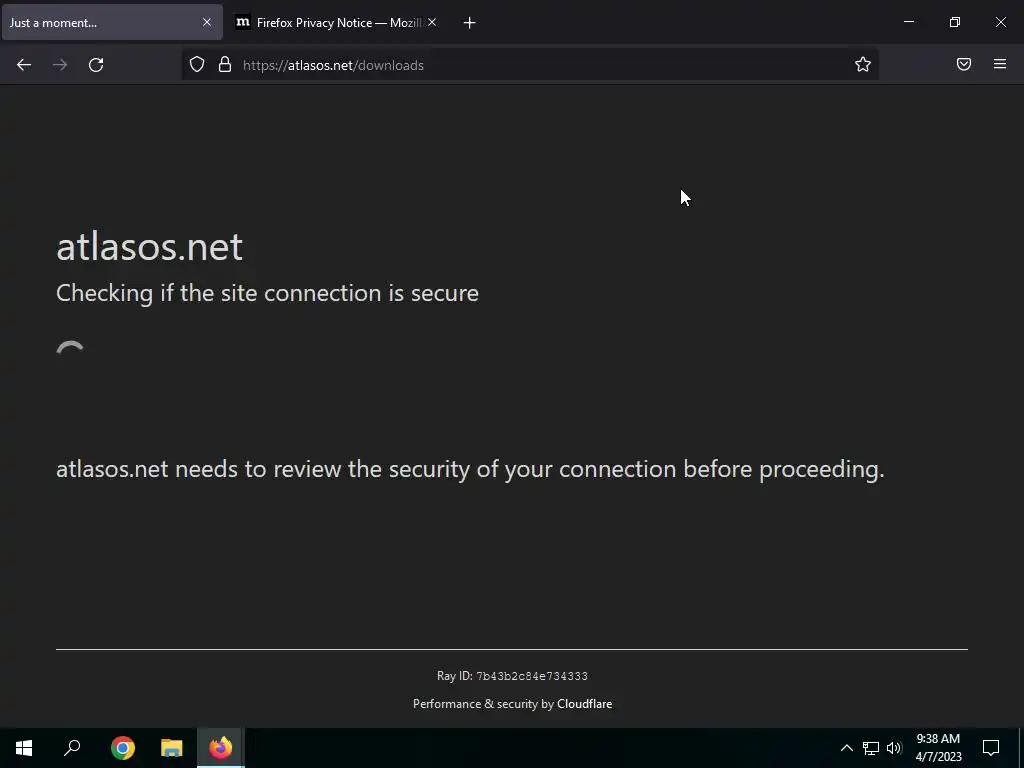The width and height of the screenshot is (1024, 768).
Task: Click Show desktop sliver on taskbar
Action: click(1021, 748)
